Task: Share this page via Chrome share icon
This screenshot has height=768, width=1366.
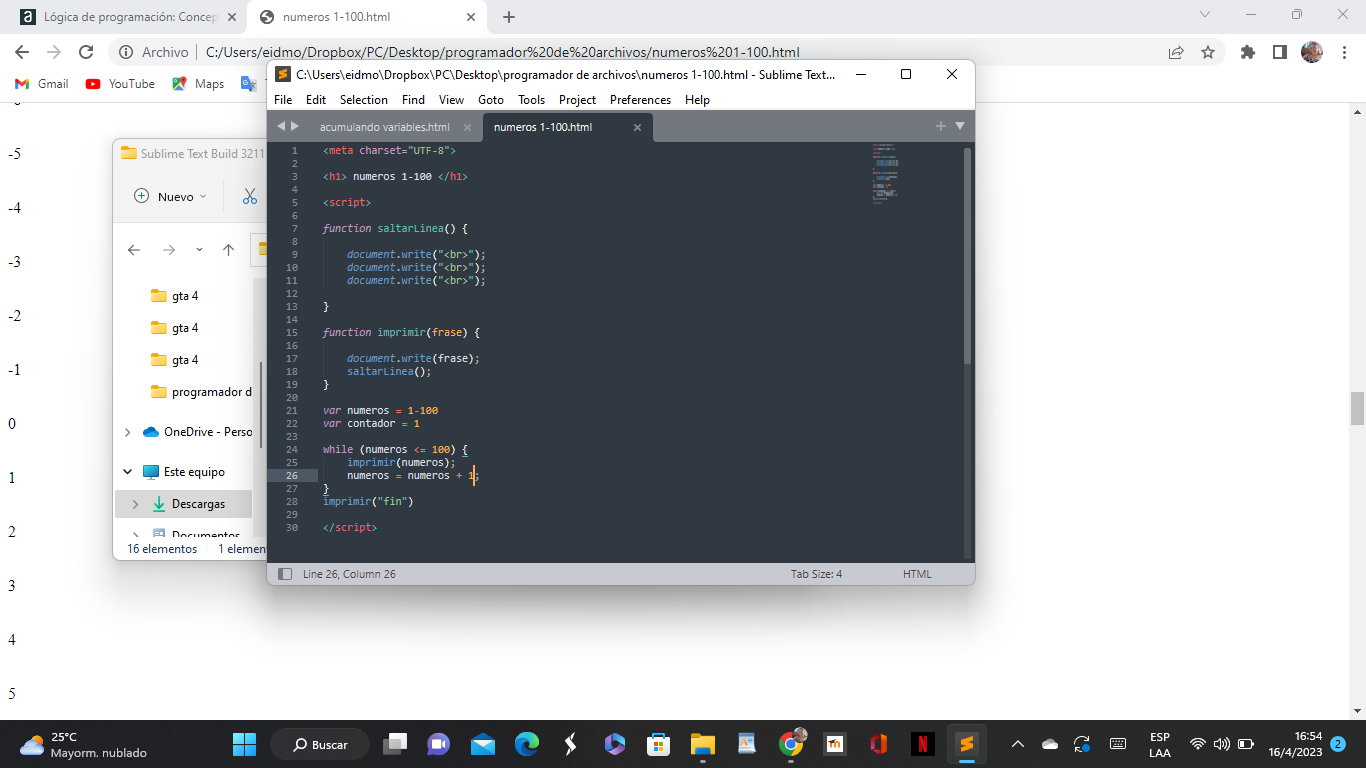Action: pos(1176,52)
